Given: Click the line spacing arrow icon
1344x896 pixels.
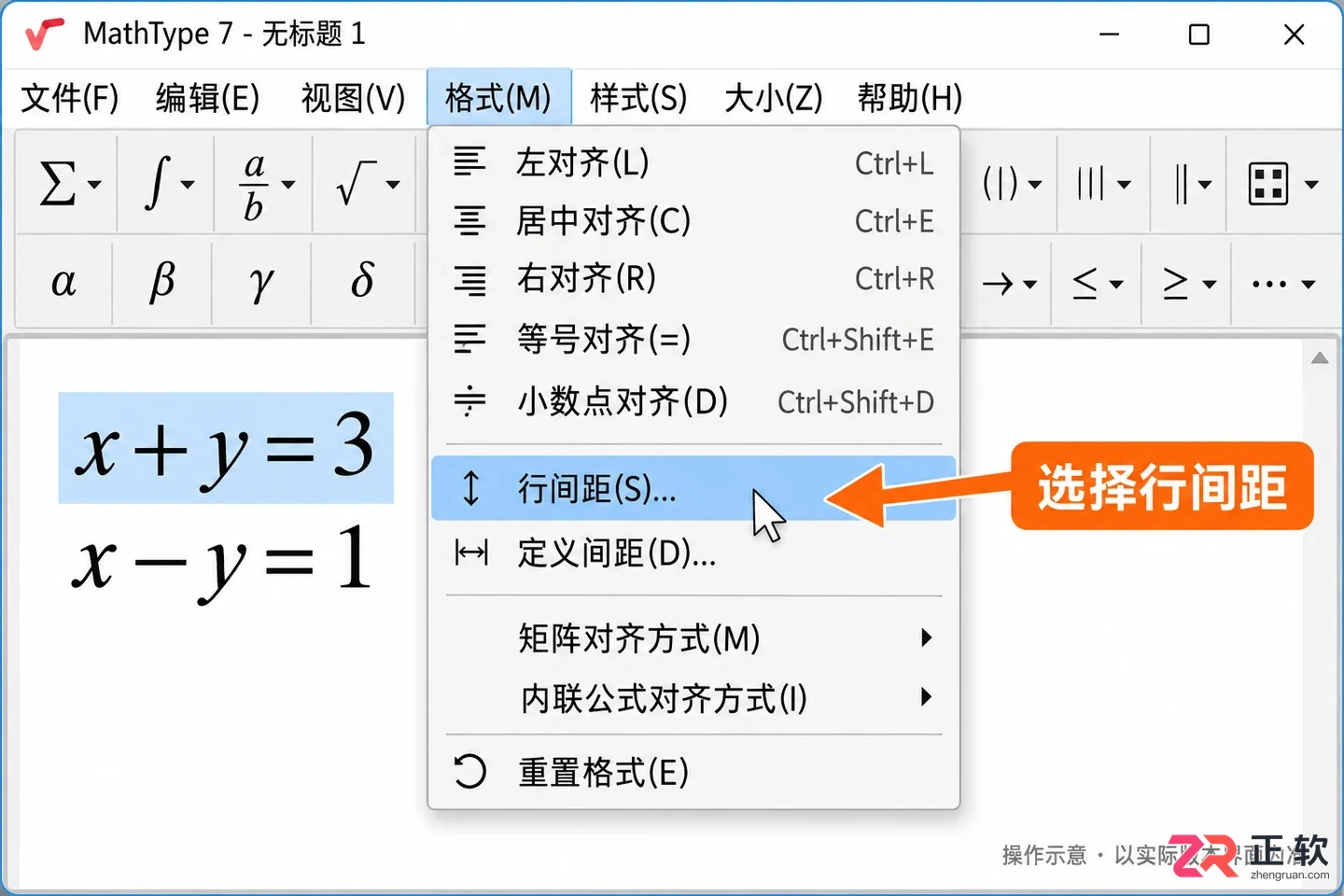Looking at the screenshot, I should coord(471,488).
